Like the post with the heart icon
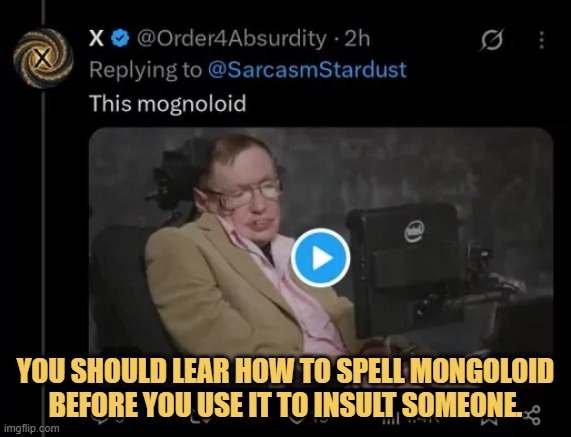 [x=296, y=419]
